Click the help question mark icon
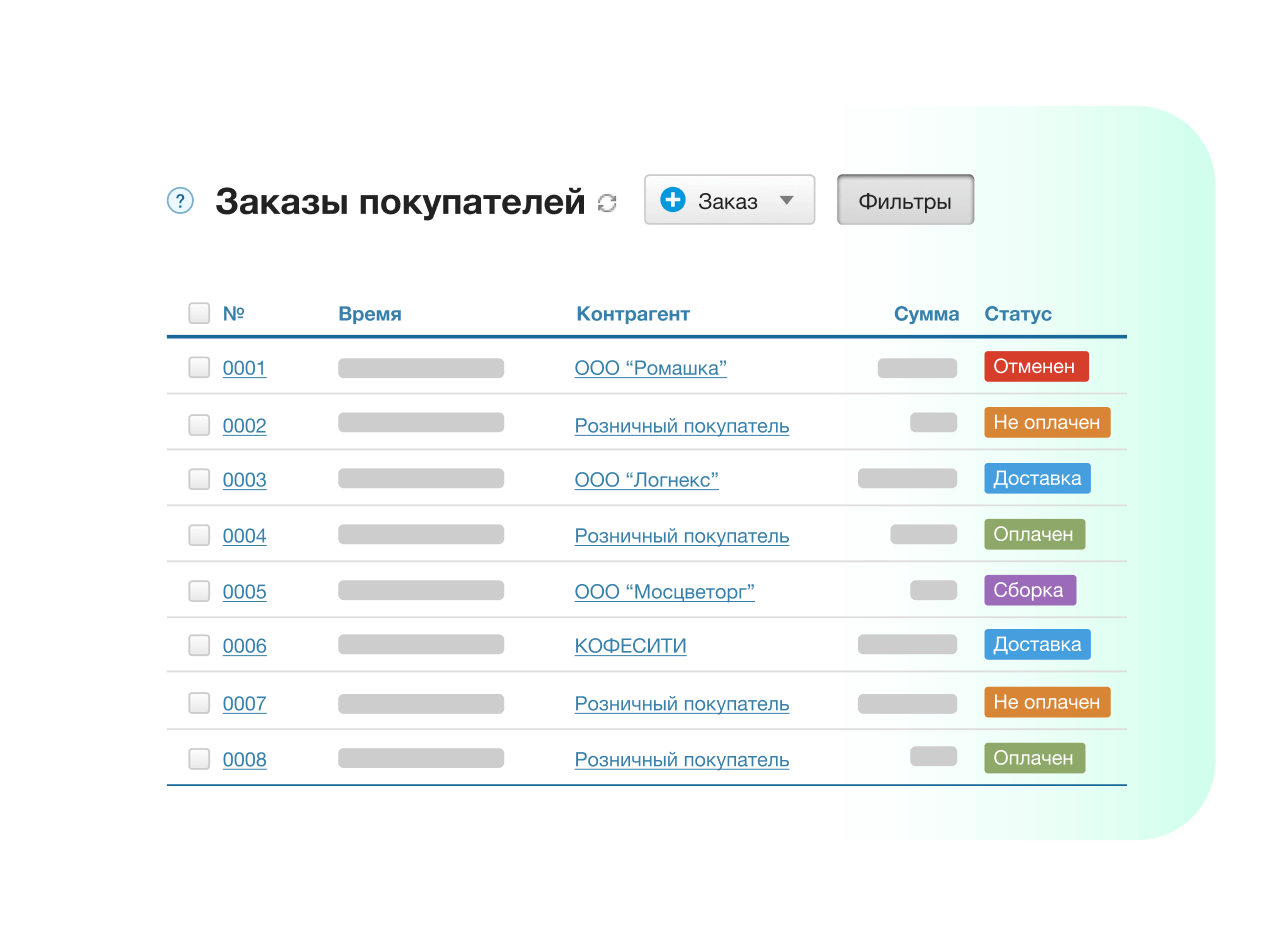1272x946 pixels. click(x=179, y=201)
